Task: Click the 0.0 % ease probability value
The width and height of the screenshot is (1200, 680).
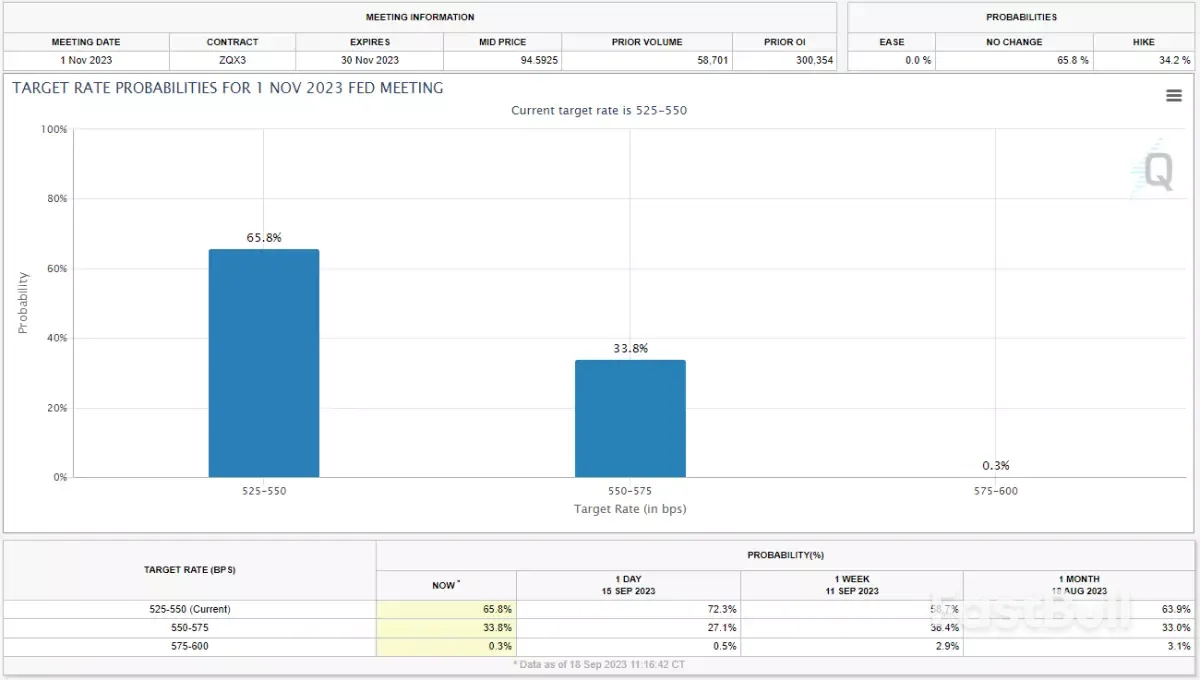Action: pos(917,60)
